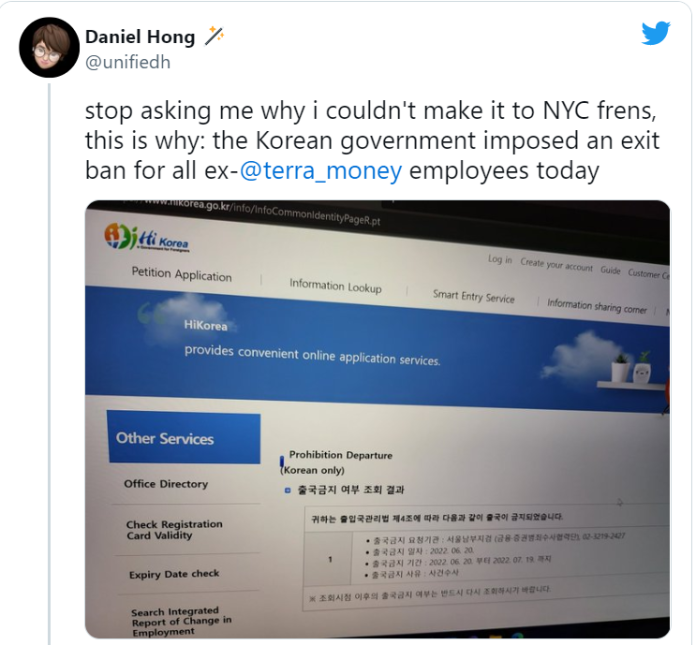Open Search Integrated Report of Change in Employment
Viewport: 696px width, 645px height.
point(181,621)
